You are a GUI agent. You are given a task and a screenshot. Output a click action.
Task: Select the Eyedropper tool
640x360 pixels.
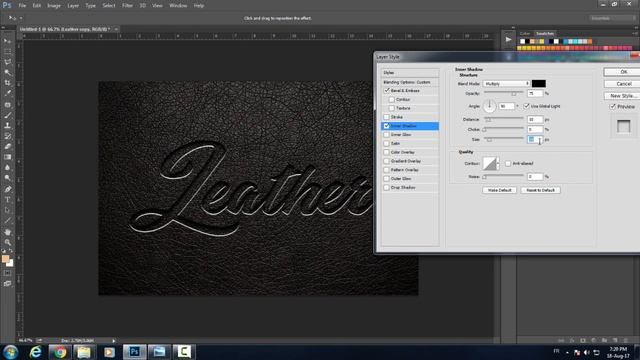(7, 93)
